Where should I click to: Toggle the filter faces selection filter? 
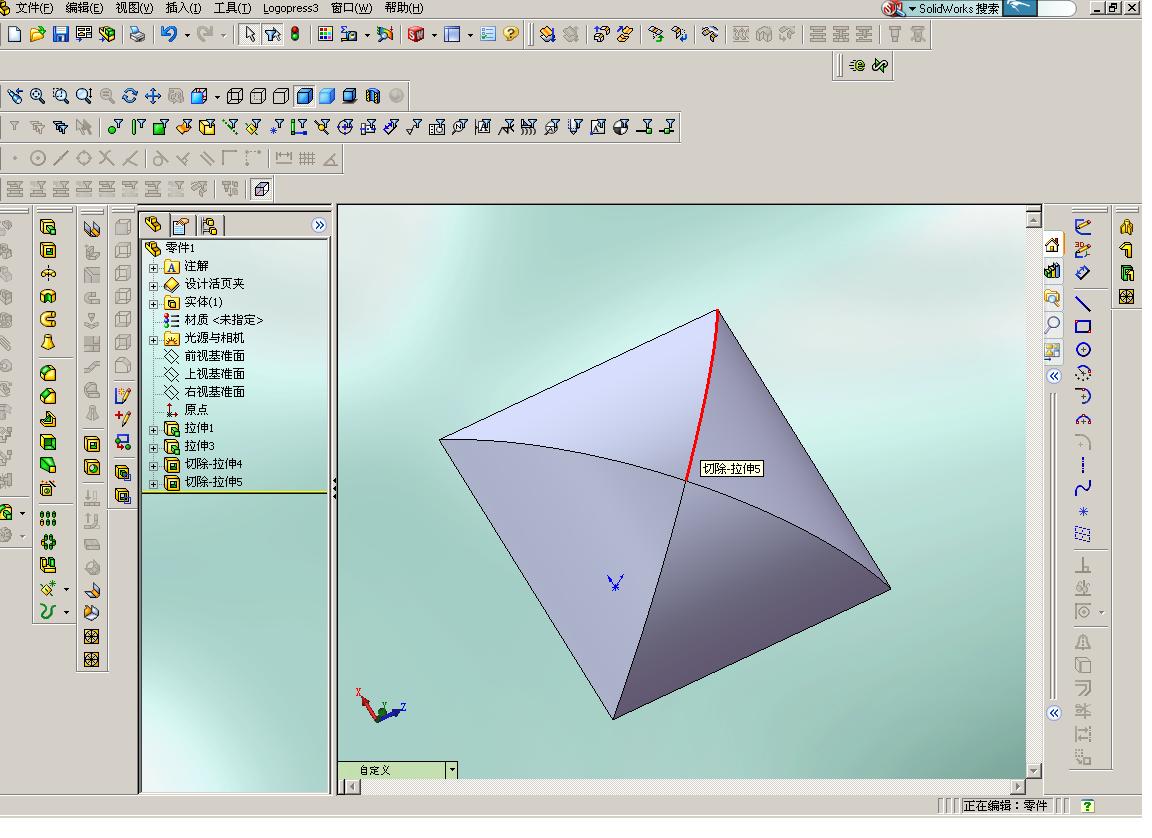[161, 127]
